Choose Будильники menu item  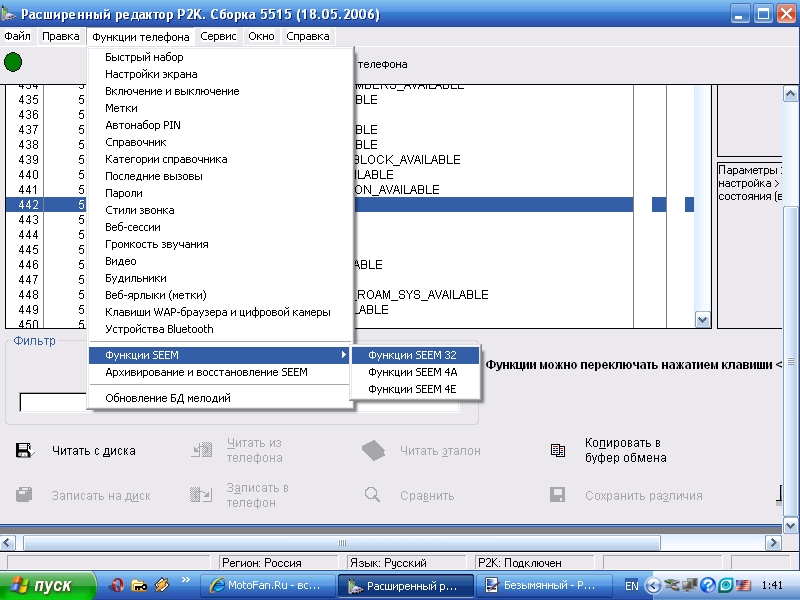click(220, 278)
